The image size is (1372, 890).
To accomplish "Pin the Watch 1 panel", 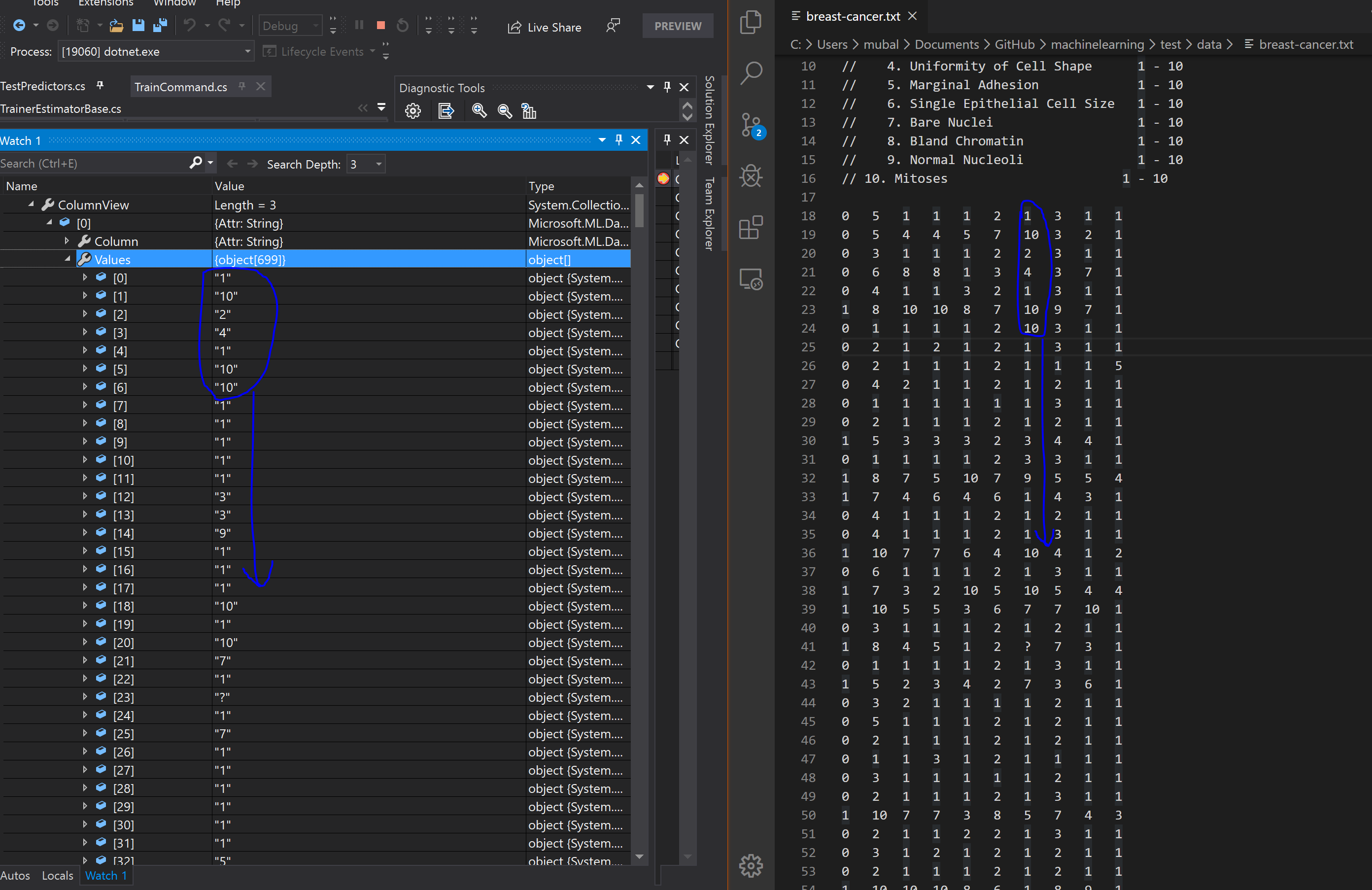I will pos(618,139).
